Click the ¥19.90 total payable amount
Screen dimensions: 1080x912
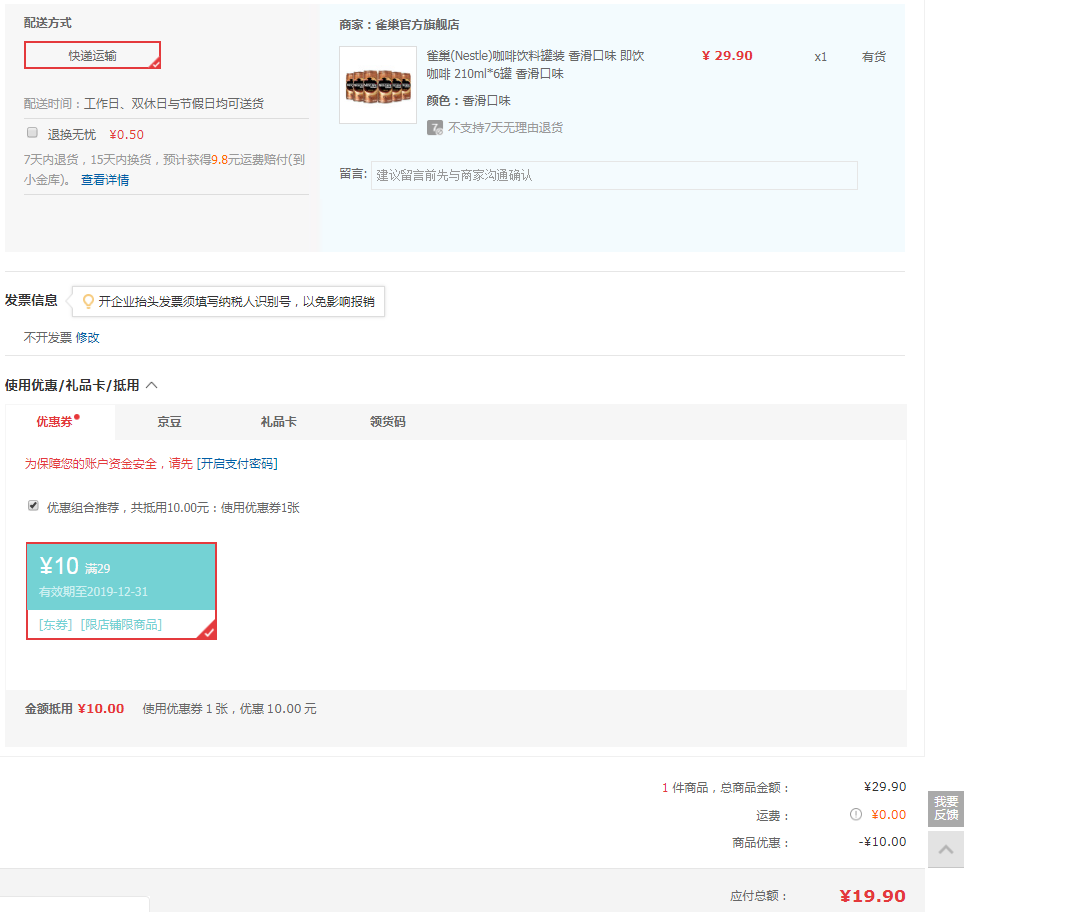click(872, 895)
